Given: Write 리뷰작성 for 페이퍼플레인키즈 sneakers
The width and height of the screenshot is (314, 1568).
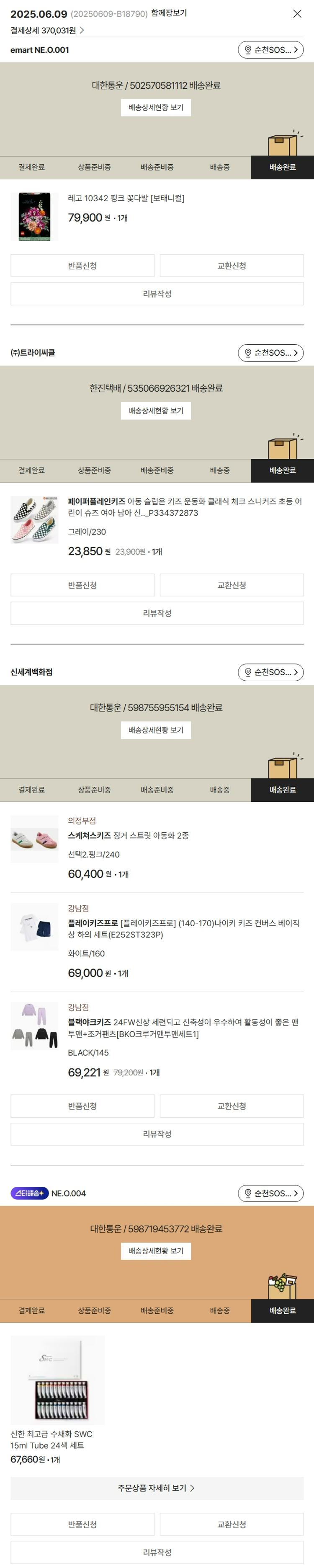Looking at the screenshot, I should click(x=157, y=613).
